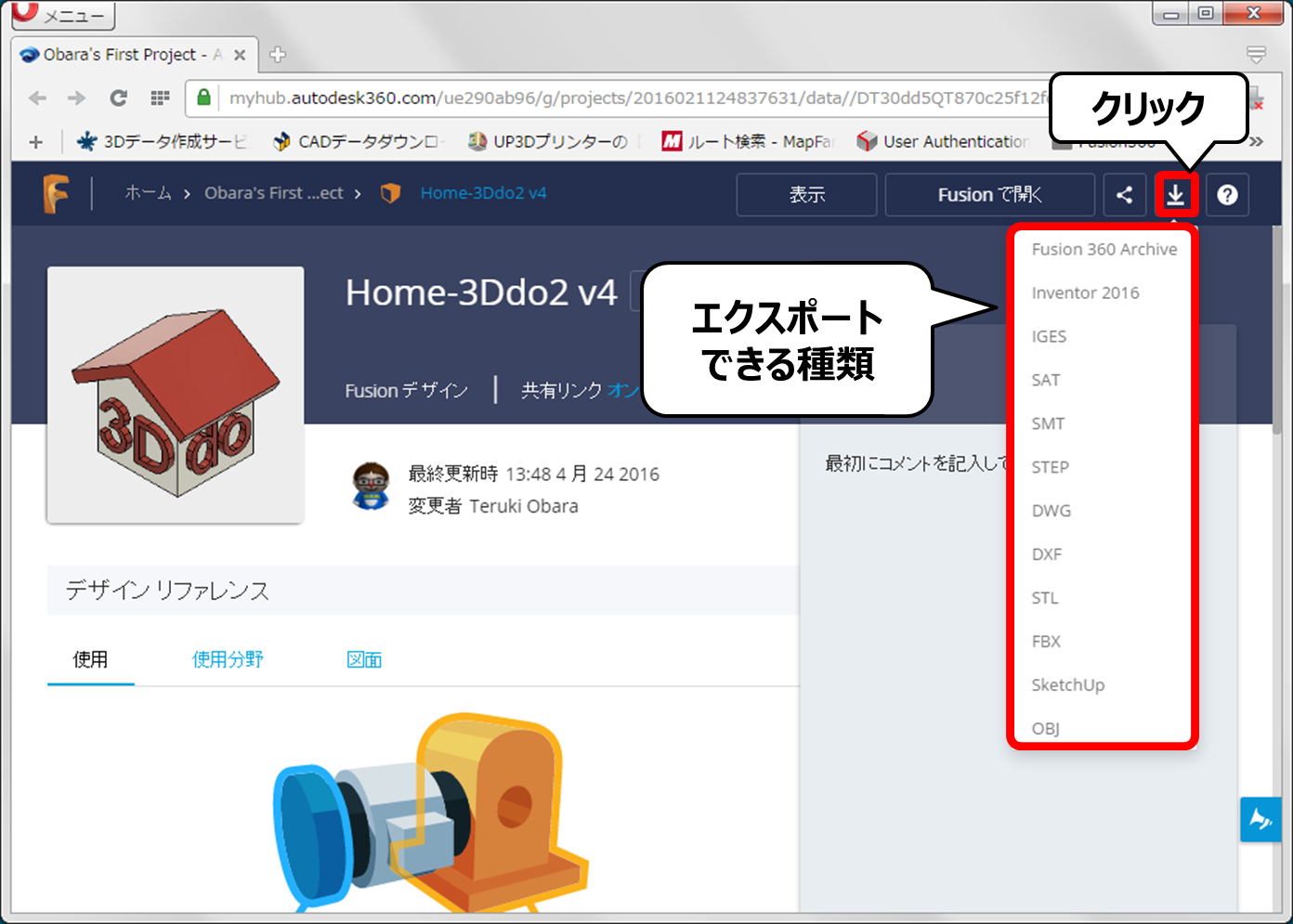1293x924 pixels.
Task: Open 3Dデータ作成サービ bookmark
Action: pos(164,141)
